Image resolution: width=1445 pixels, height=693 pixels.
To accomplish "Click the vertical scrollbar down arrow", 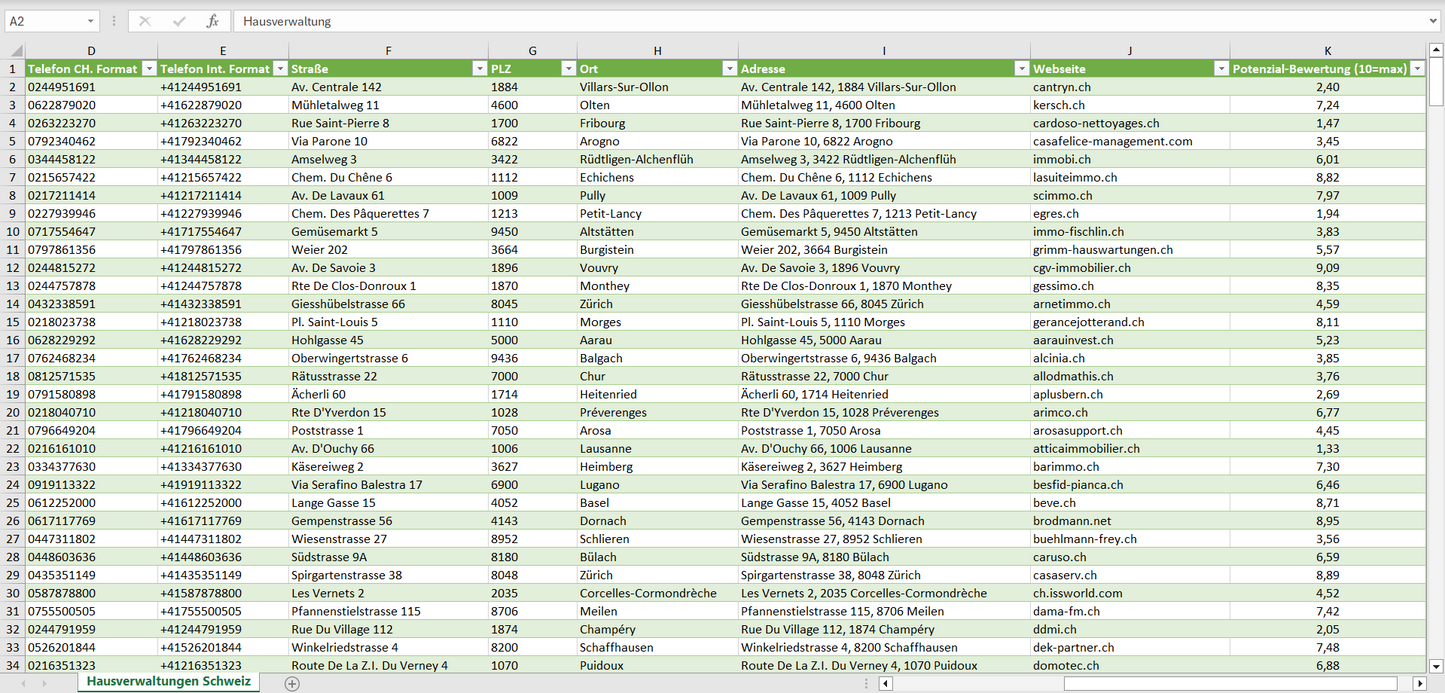I will (1436, 665).
